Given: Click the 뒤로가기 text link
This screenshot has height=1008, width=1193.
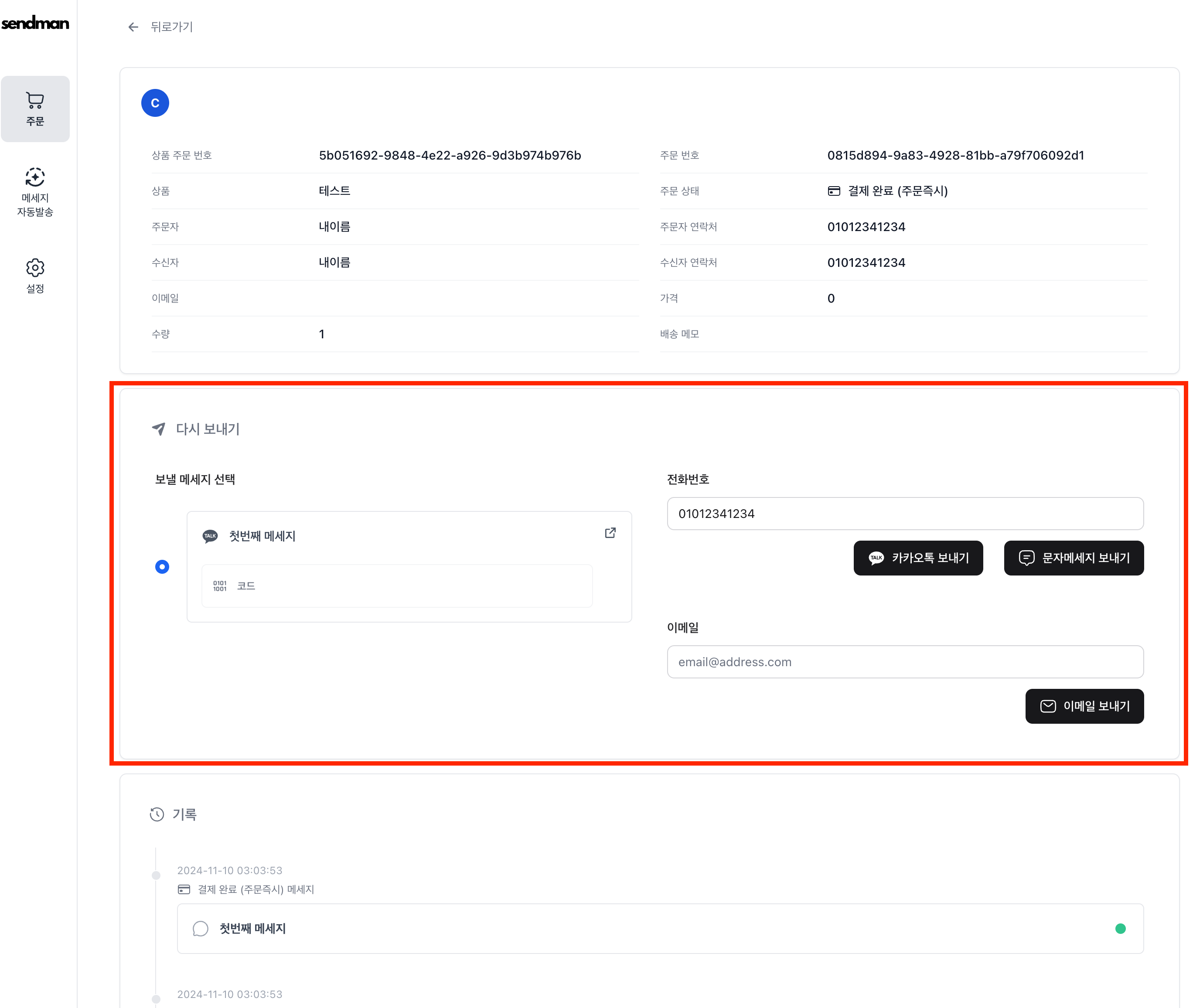Looking at the screenshot, I should [171, 27].
